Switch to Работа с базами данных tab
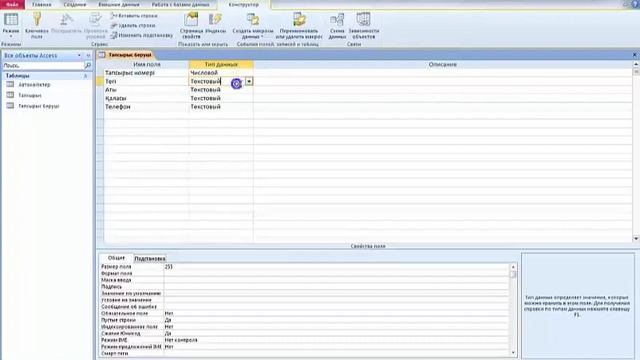Image resolution: width=640 pixels, height=360 pixels. (180, 4)
